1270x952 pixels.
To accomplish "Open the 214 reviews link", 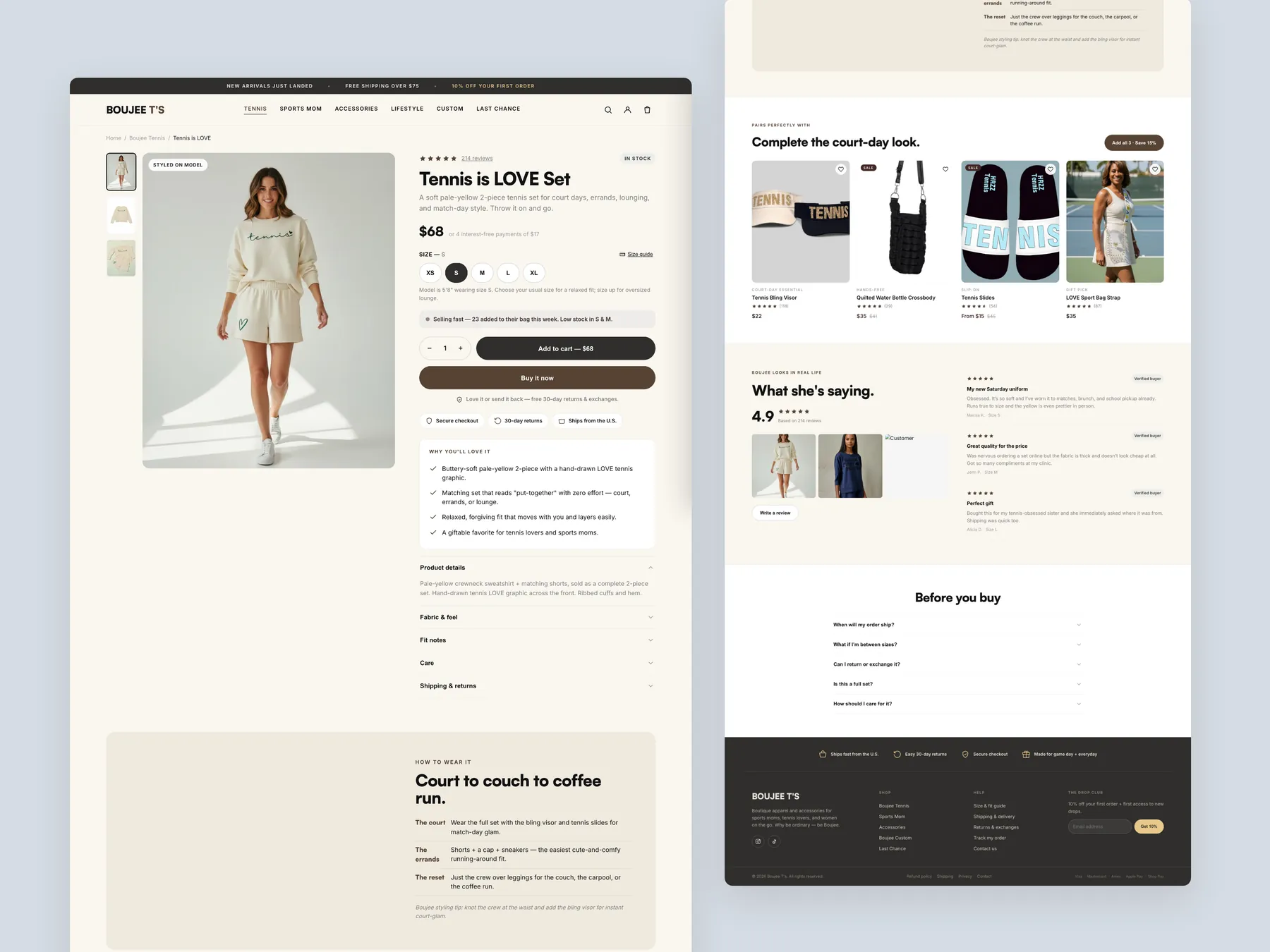I will pyautogui.click(x=477, y=159).
